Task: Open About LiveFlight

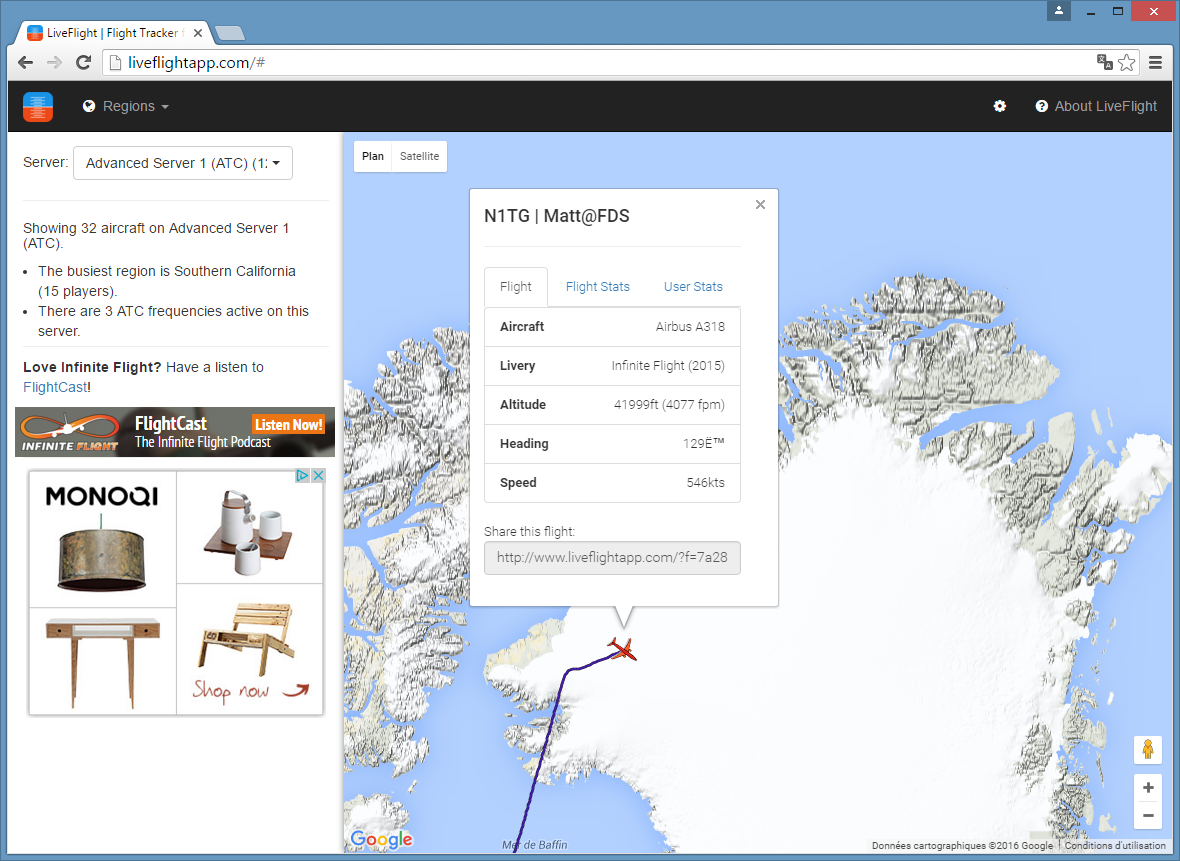Action: click(1096, 106)
